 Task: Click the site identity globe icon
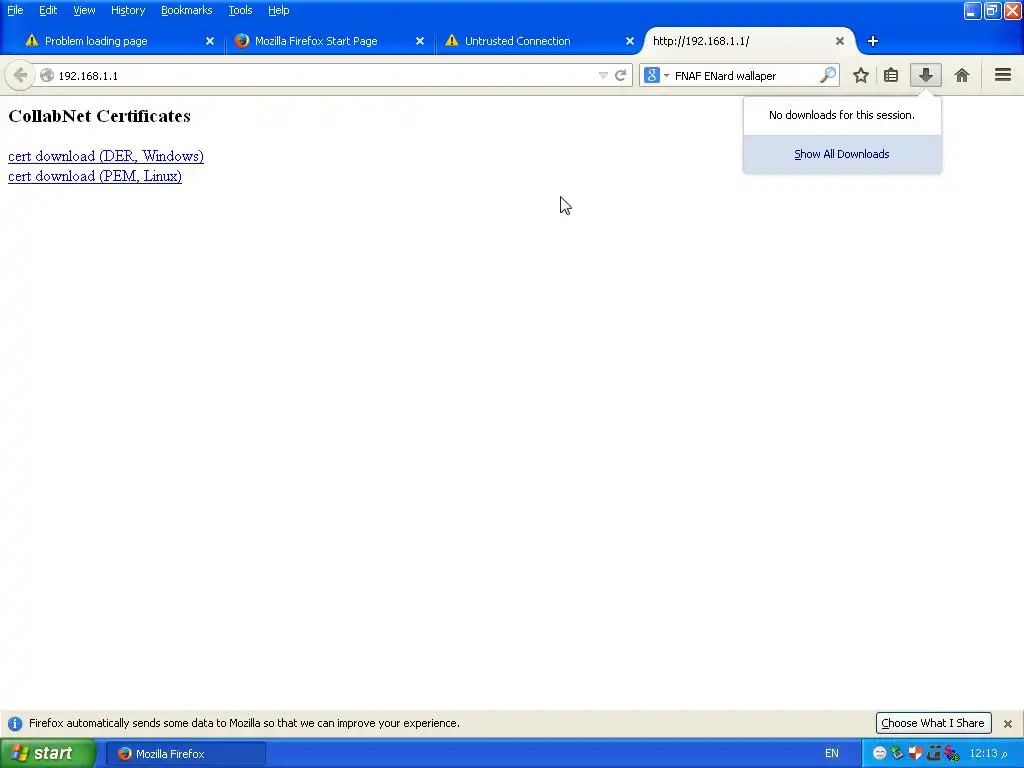click(x=47, y=76)
